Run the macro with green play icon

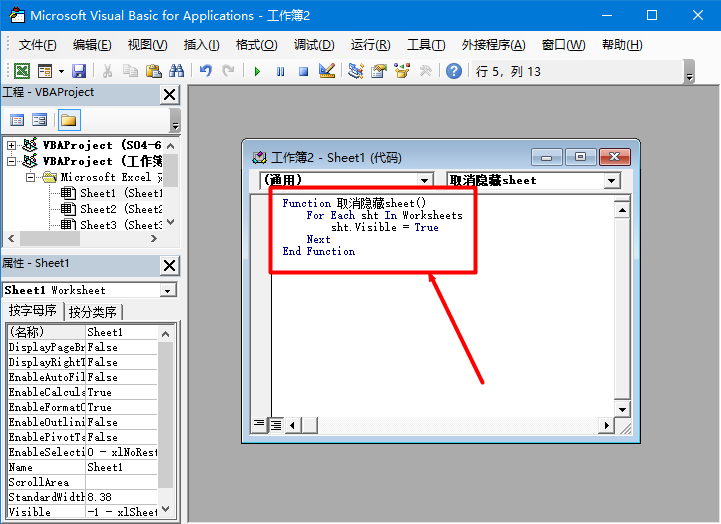pos(258,71)
